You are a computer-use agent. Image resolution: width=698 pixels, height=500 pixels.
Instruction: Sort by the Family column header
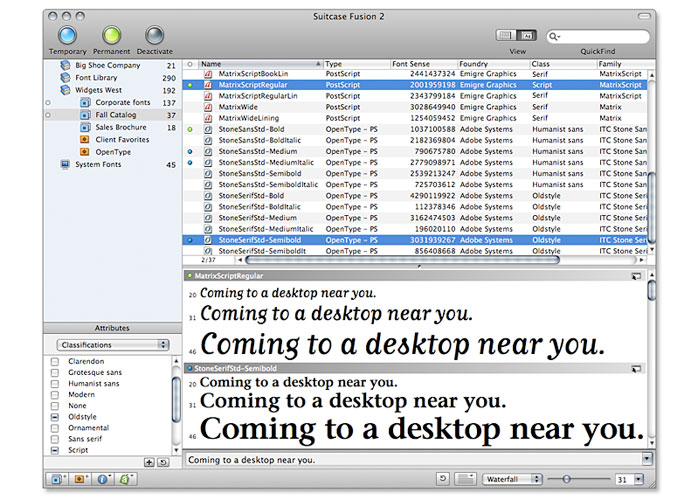coord(625,64)
